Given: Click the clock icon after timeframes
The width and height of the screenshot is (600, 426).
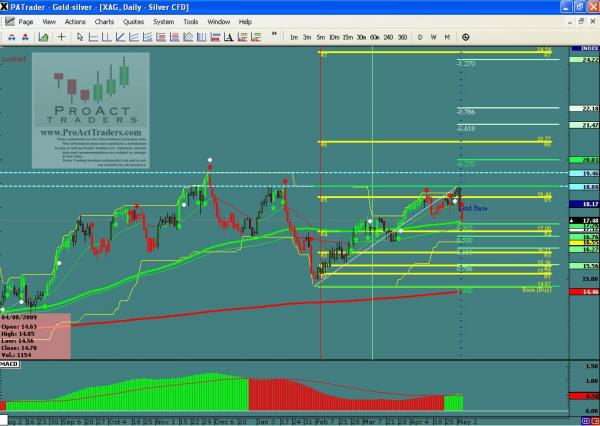Looking at the screenshot, I should click(x=466, y=37).
